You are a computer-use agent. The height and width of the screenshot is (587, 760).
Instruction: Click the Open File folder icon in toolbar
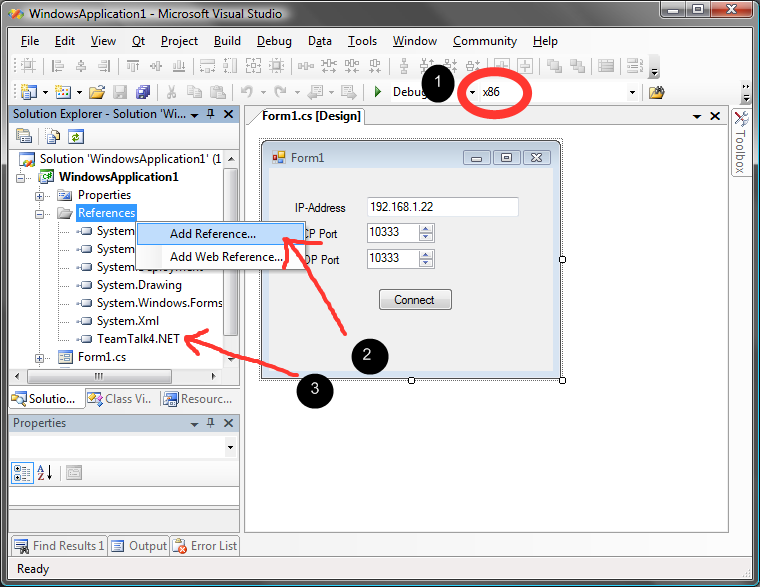[x=97, y=92]
